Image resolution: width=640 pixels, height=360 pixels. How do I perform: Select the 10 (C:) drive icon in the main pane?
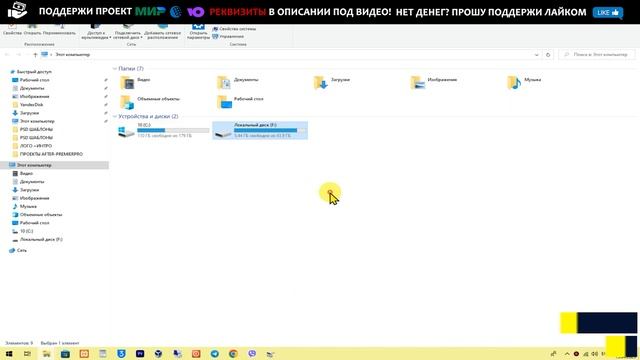click(x=126, y=131)
